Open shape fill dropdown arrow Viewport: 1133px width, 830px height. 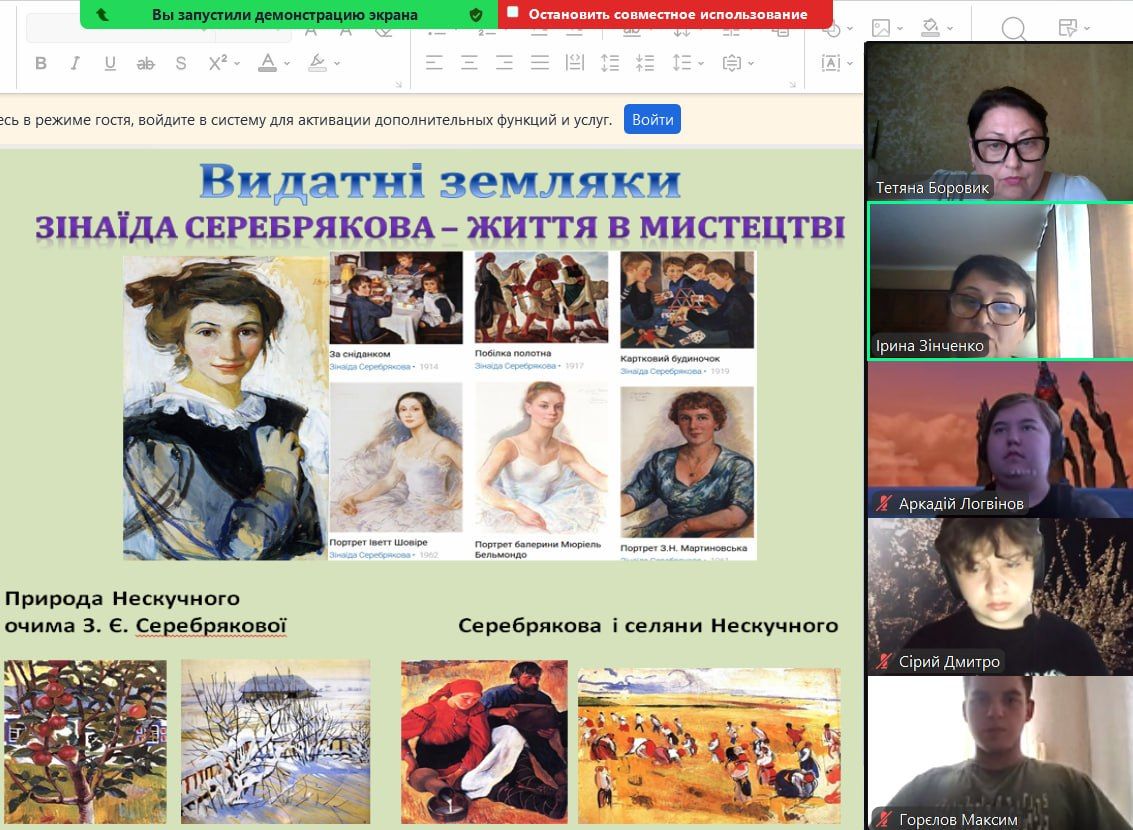click(x=949, y=28)
